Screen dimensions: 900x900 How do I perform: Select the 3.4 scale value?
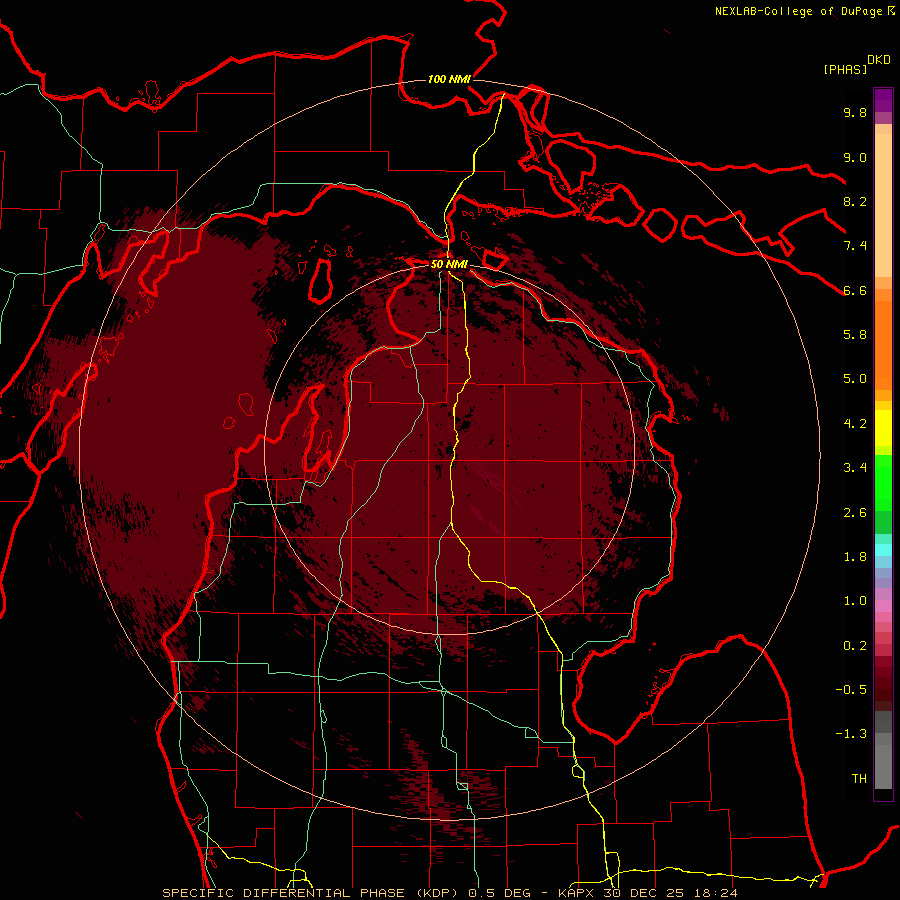(x=855, y=468)
